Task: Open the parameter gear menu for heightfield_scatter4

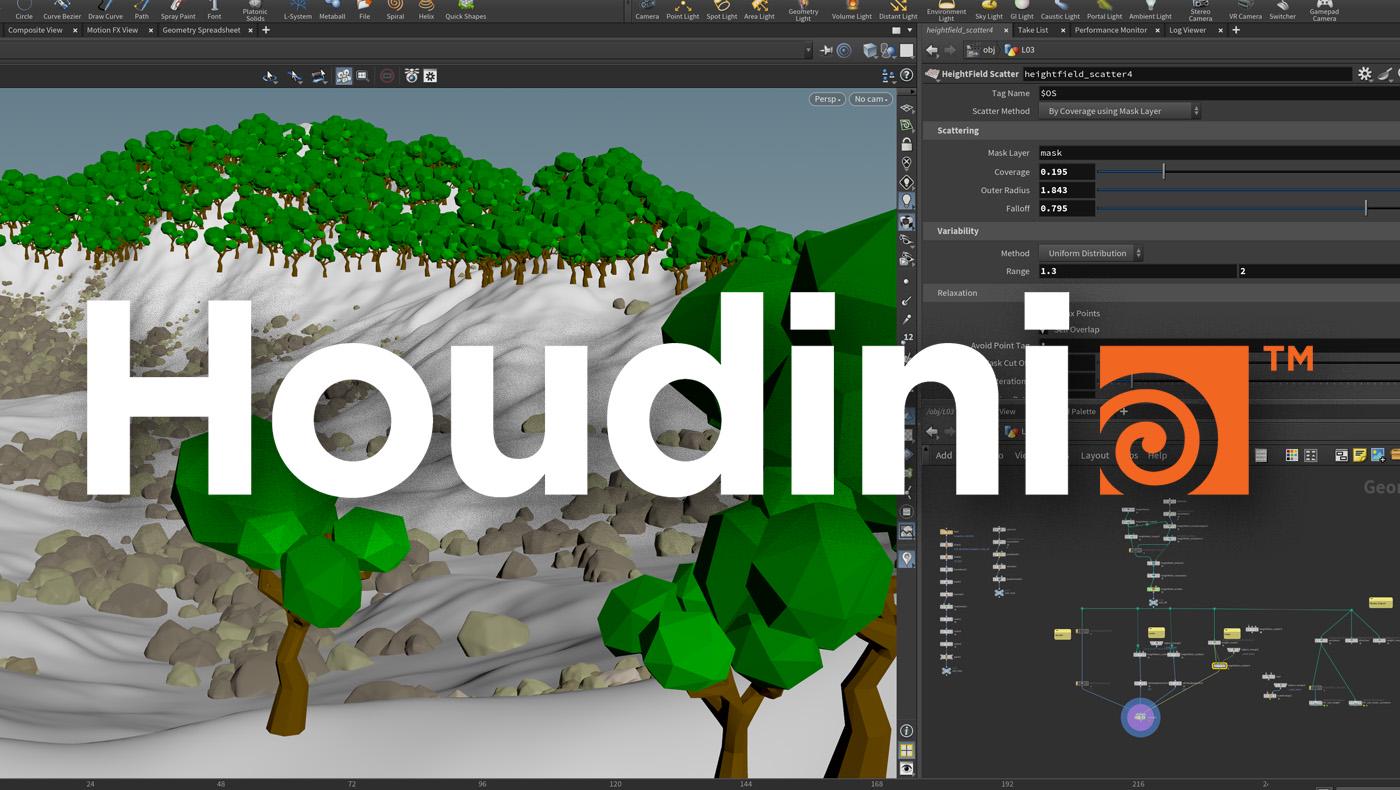Action: 1364,74
